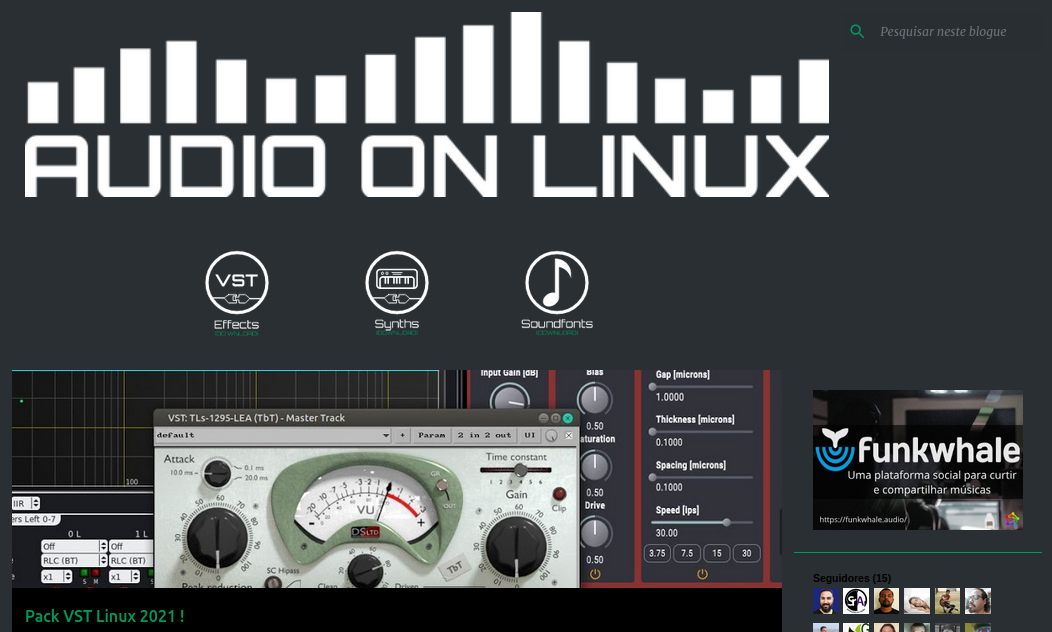Click the Audio on Linux logo
1052x632 pixels.
pos(427,105)
